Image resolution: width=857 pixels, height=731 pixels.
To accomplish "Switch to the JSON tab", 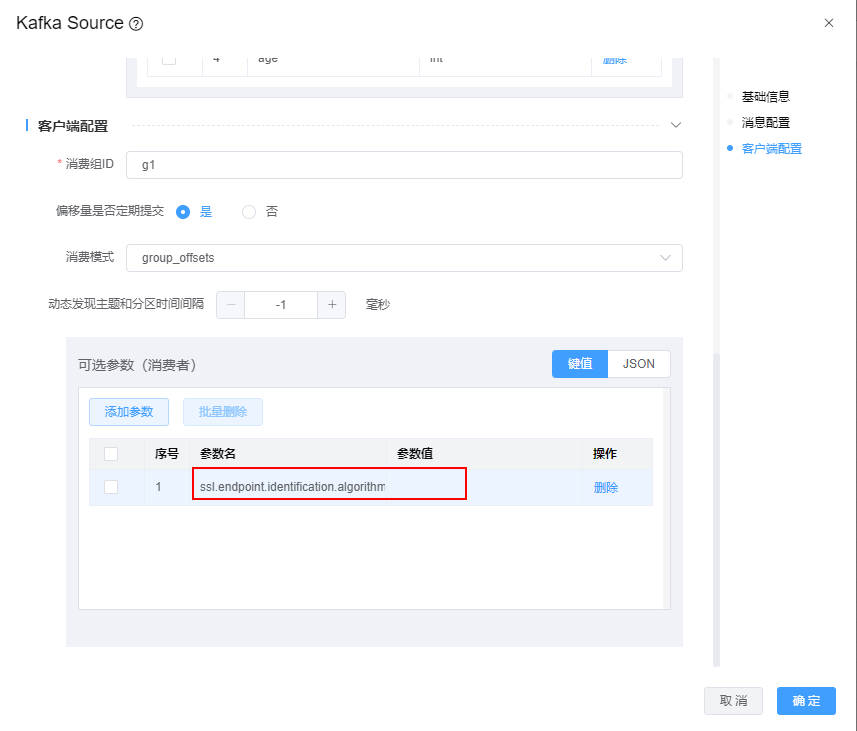I will click(x=638, y=364).
